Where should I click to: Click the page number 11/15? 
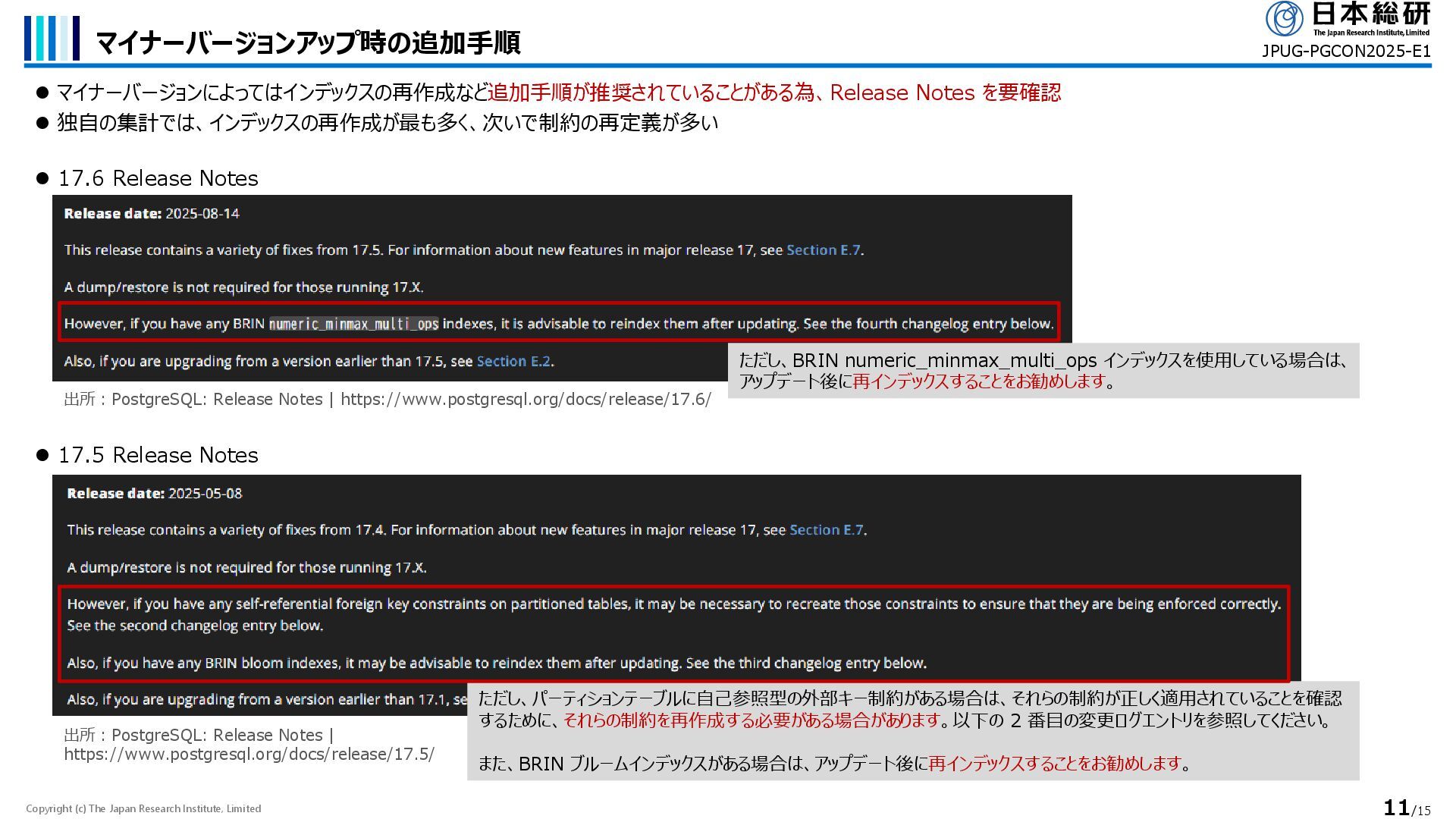point(1407,808)
